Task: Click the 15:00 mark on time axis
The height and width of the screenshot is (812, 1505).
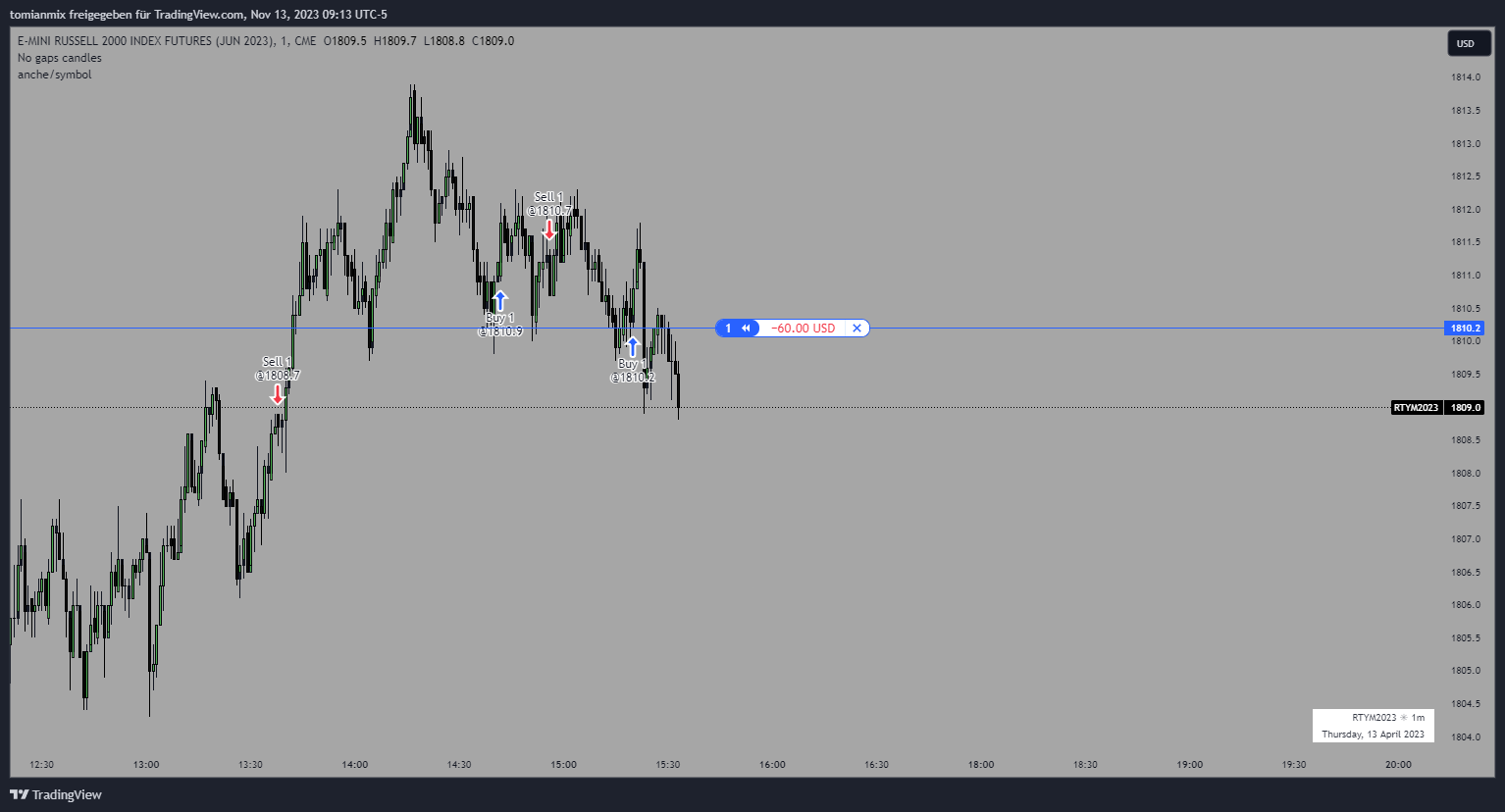Action: point(563,764)
